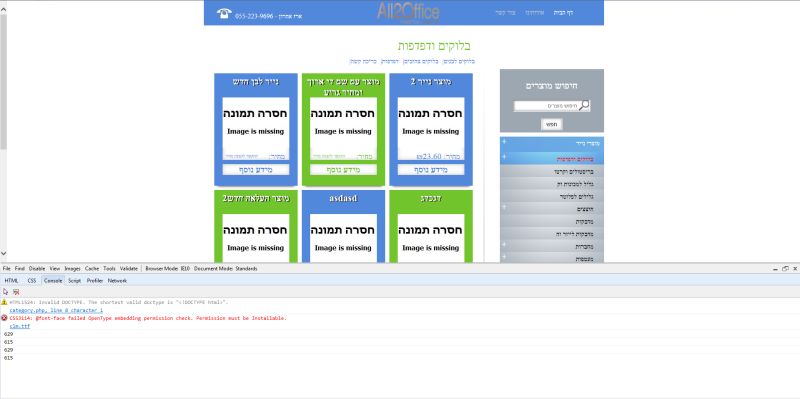Open the Tools menu in developer tools

click(109, 268)
